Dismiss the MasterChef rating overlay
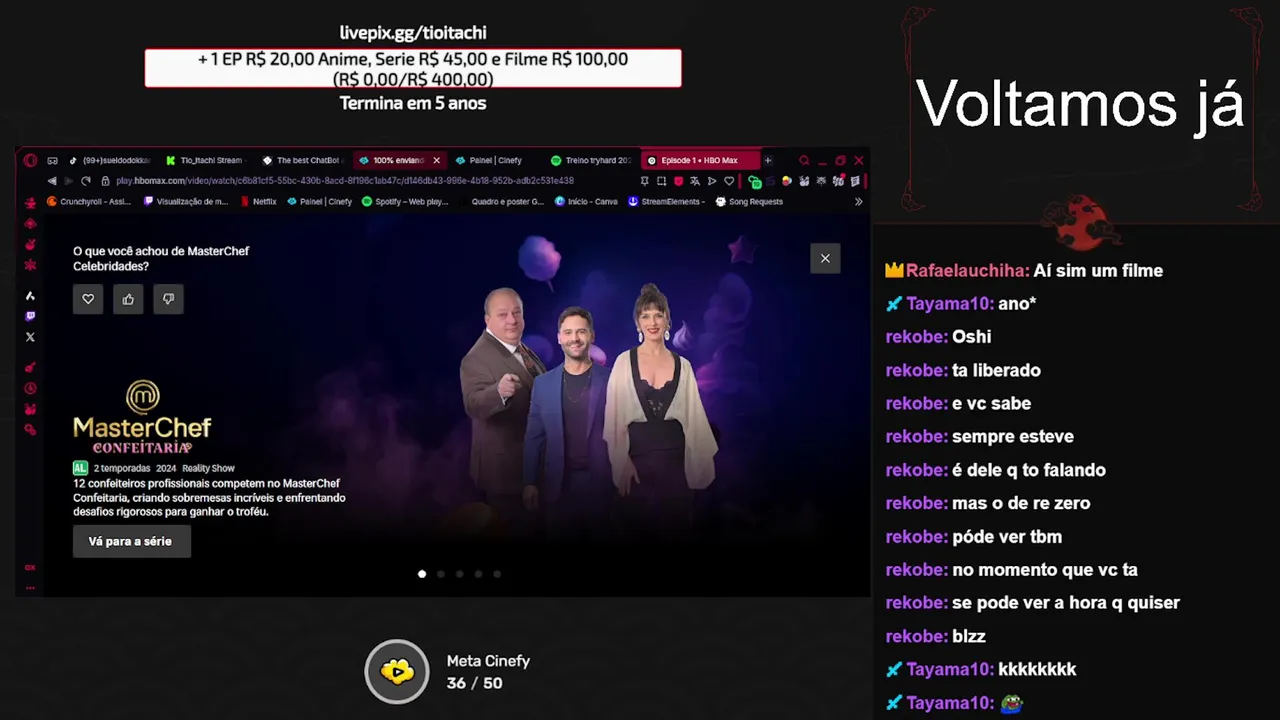The width and height of the screenshot is (1280, 720). pos(825,258)
